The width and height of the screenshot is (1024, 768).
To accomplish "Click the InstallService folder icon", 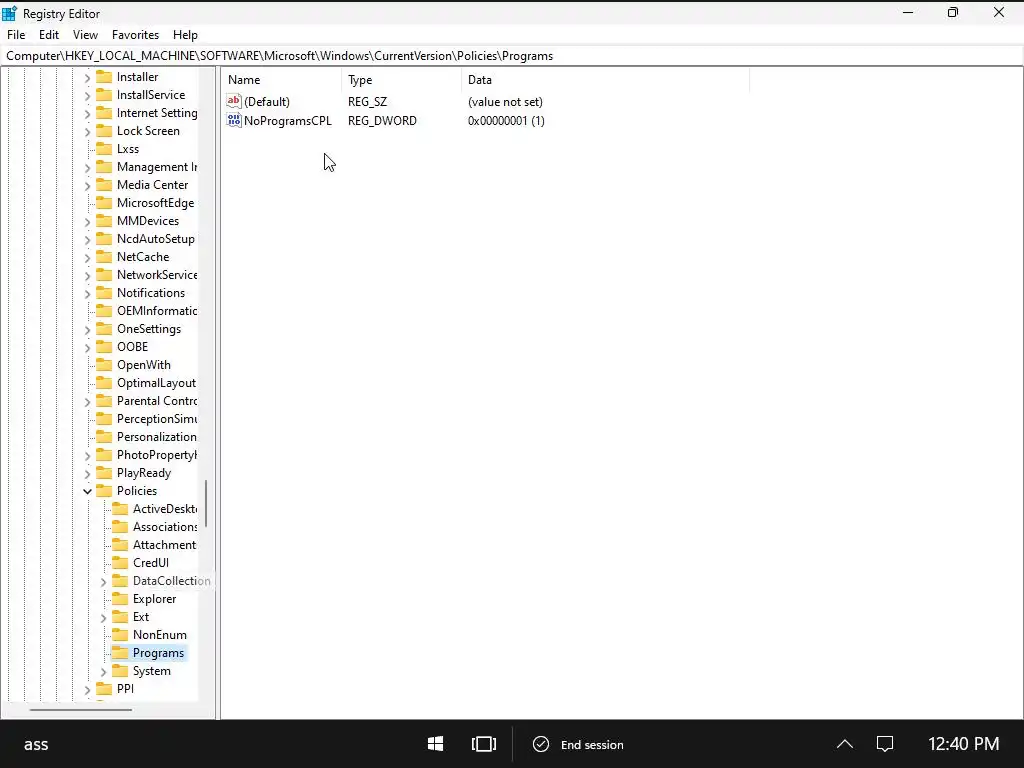I will [104, 95].
